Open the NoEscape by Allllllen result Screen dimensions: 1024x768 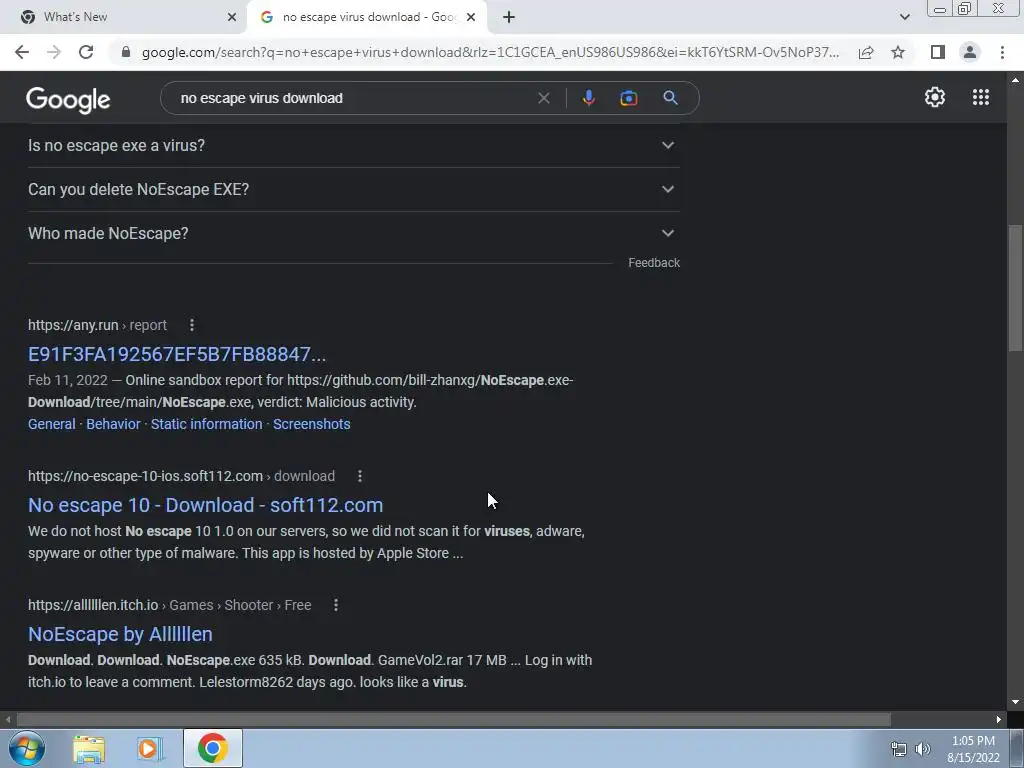120,634
